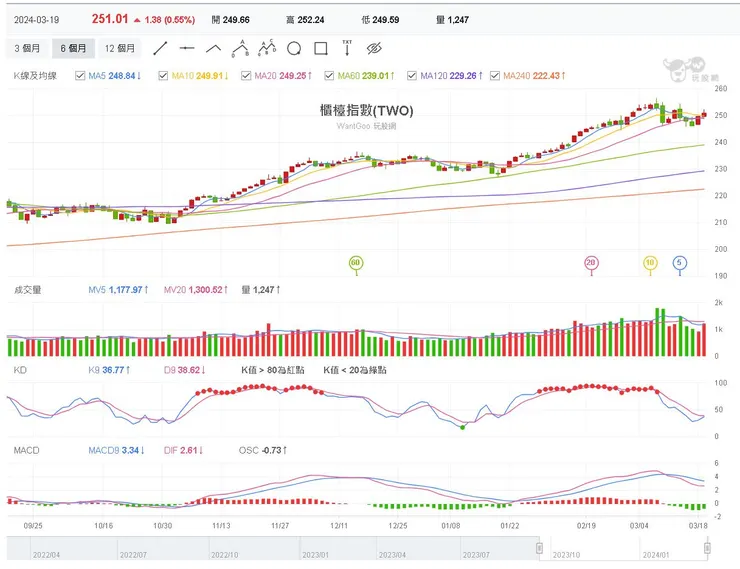Grab the left handle of range navigator
740x569 pixels.
point(539,548)
